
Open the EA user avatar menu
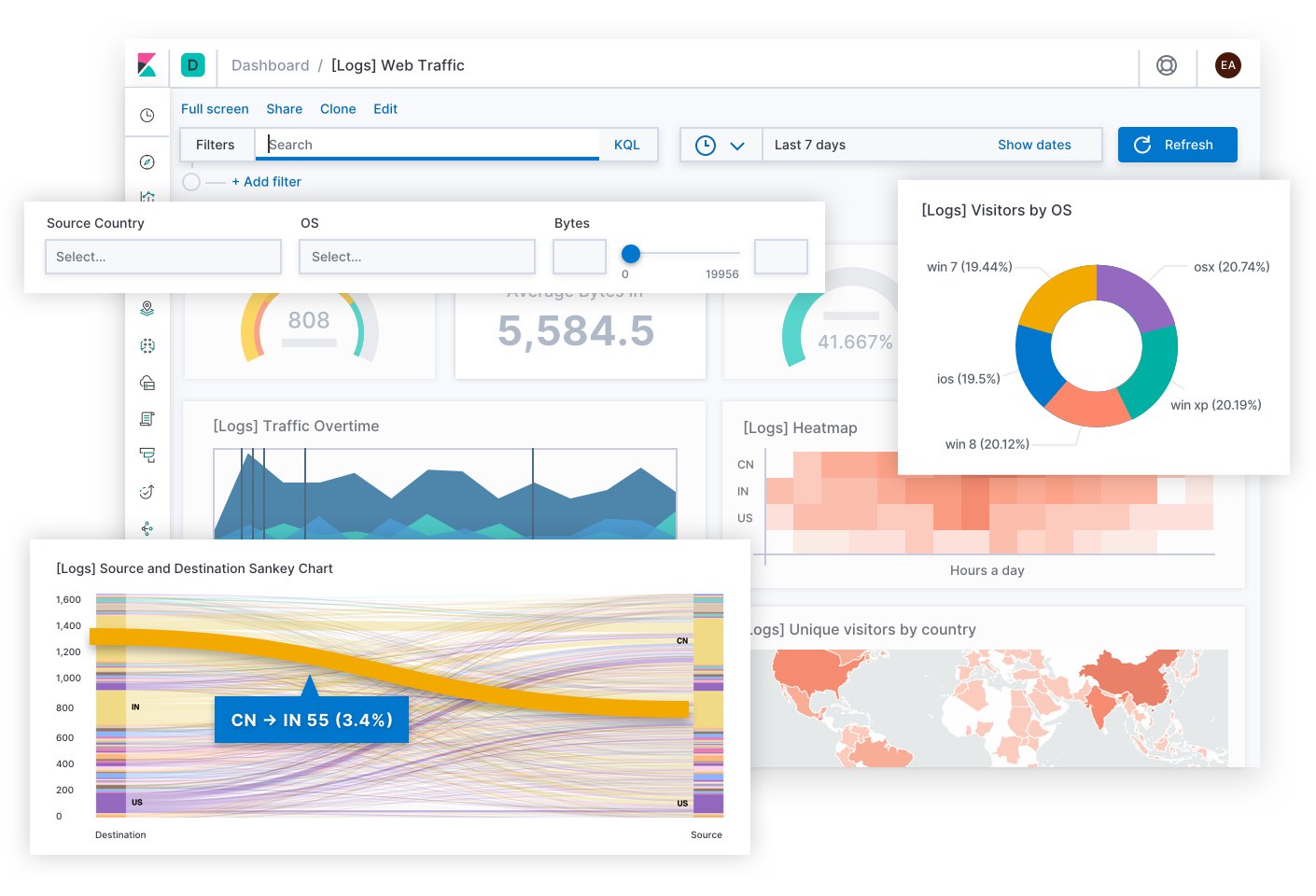click(1228, 65)
